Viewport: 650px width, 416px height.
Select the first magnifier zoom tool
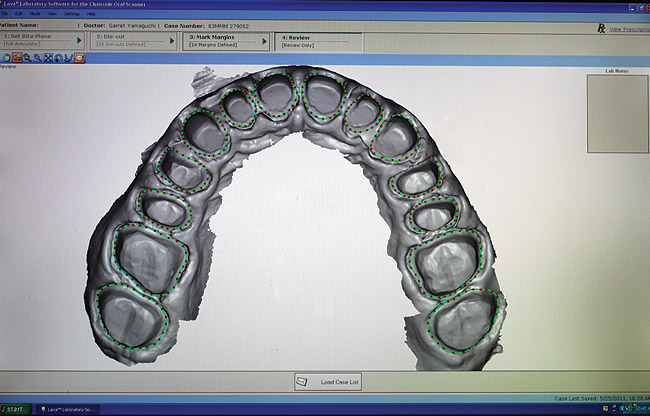(28, 58)
